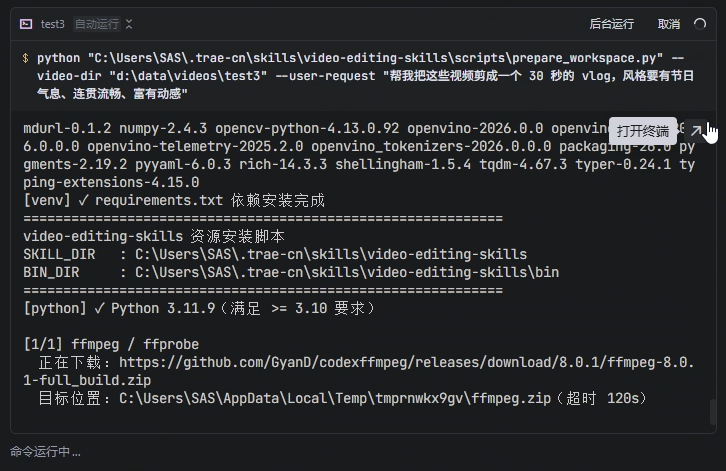Cancel the running command with 取消

point(669,24)
